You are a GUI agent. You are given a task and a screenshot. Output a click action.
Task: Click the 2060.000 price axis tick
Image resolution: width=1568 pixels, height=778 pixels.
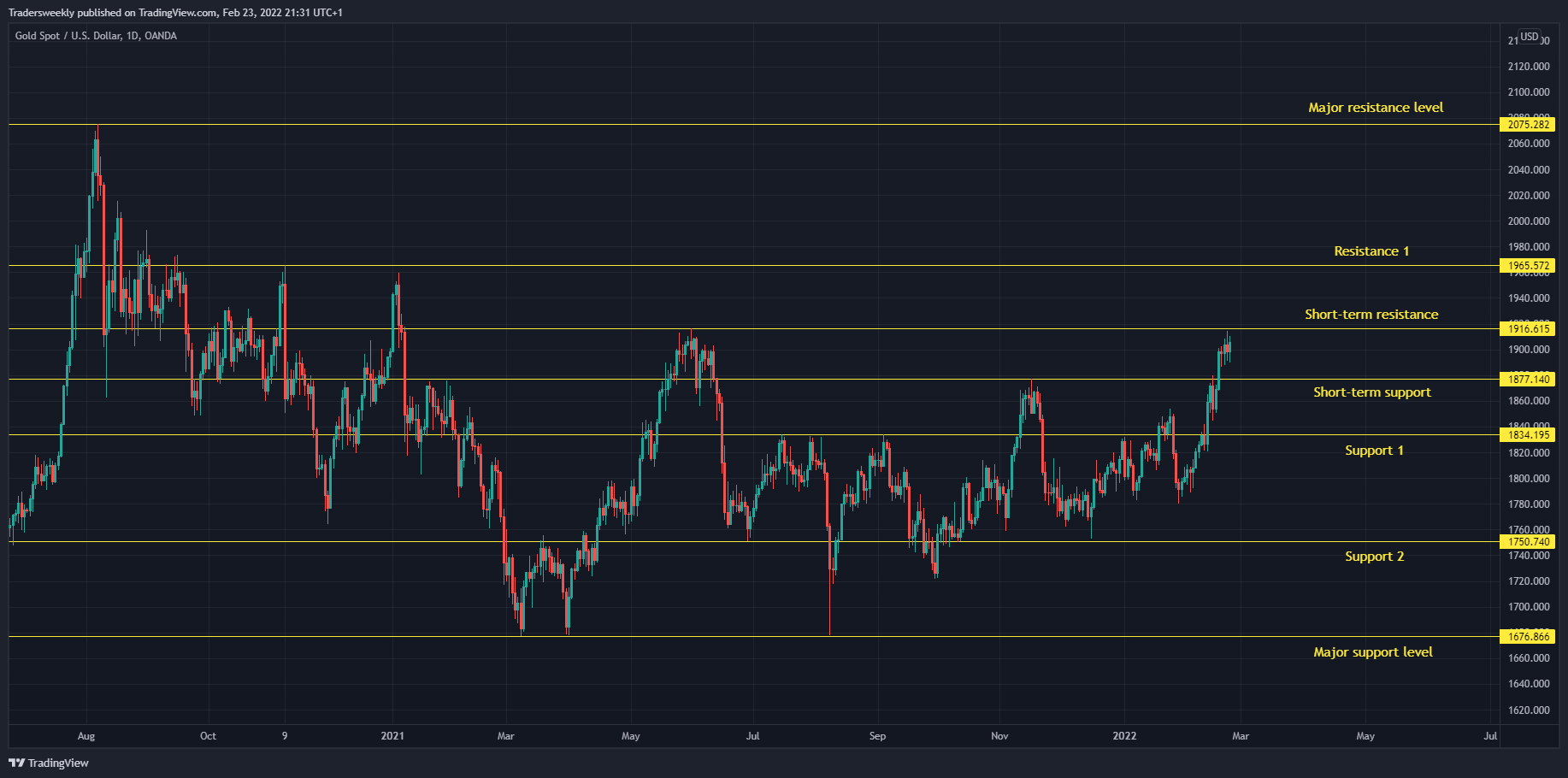[1529, 144]
